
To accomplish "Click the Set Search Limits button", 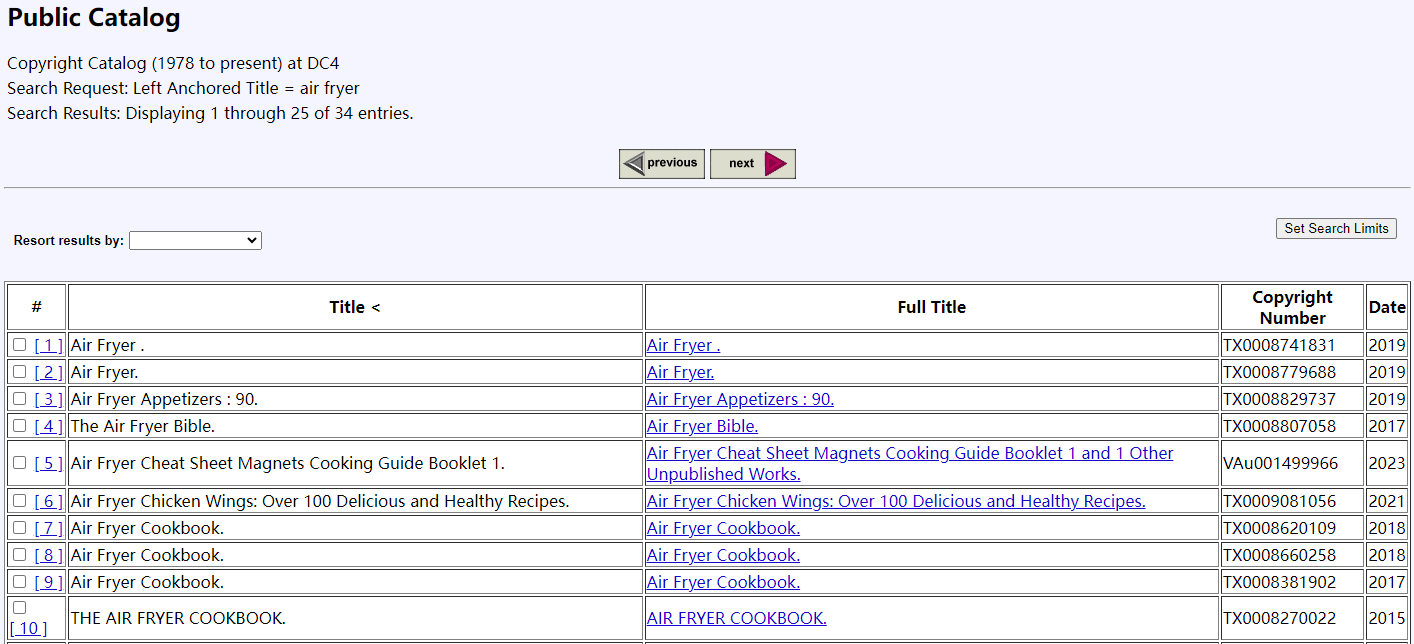I will (x=1336, y=229).
